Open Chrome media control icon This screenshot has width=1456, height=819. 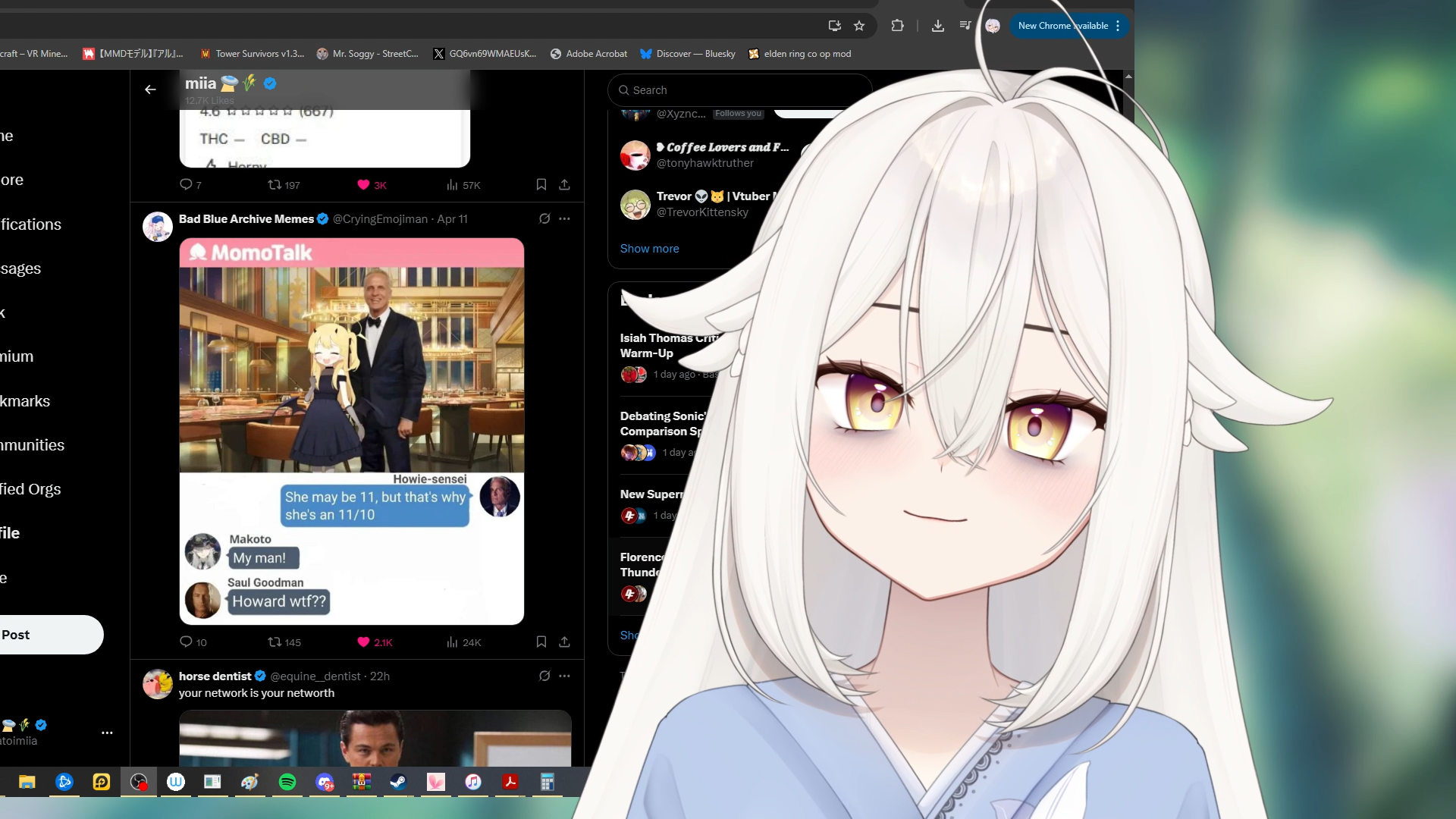pyautogui.click(x=965, y=26)
